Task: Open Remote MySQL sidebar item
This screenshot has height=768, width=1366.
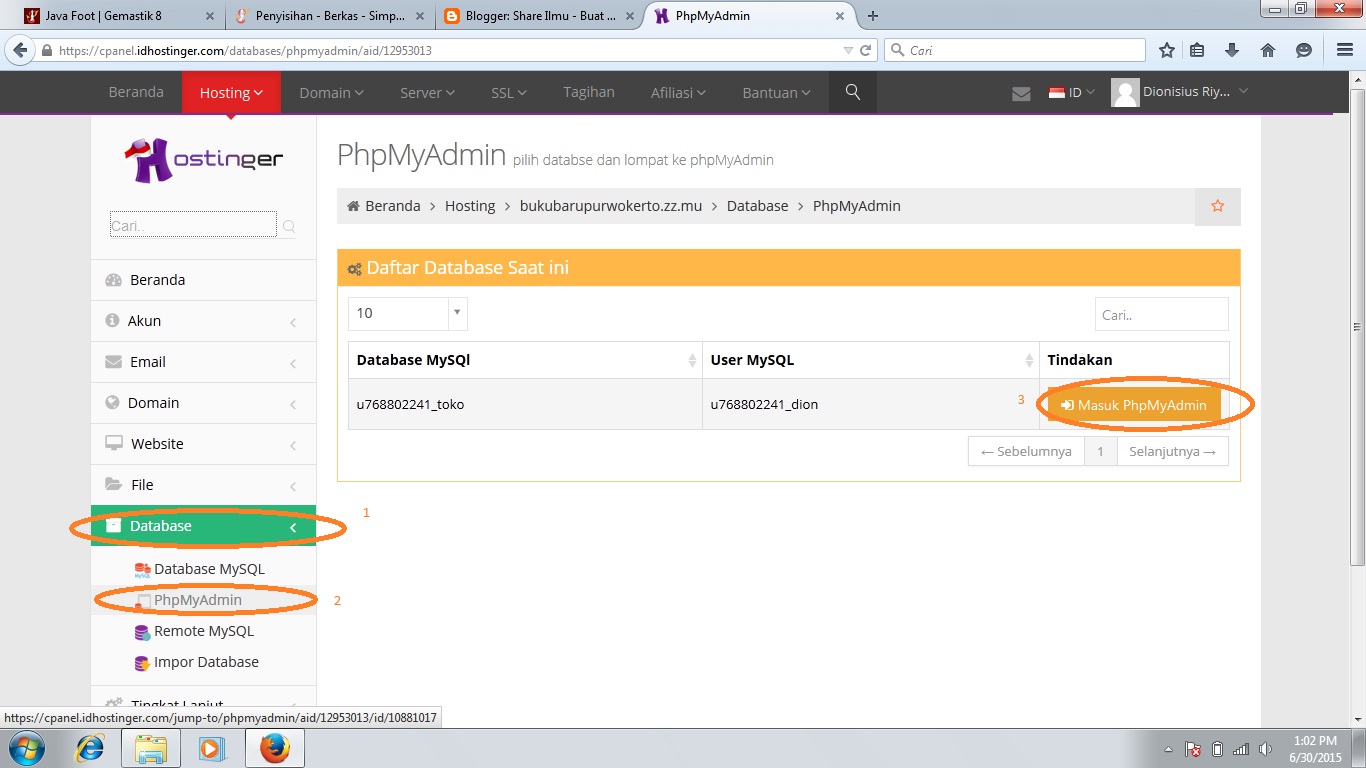Action: [x=203, y=631]
